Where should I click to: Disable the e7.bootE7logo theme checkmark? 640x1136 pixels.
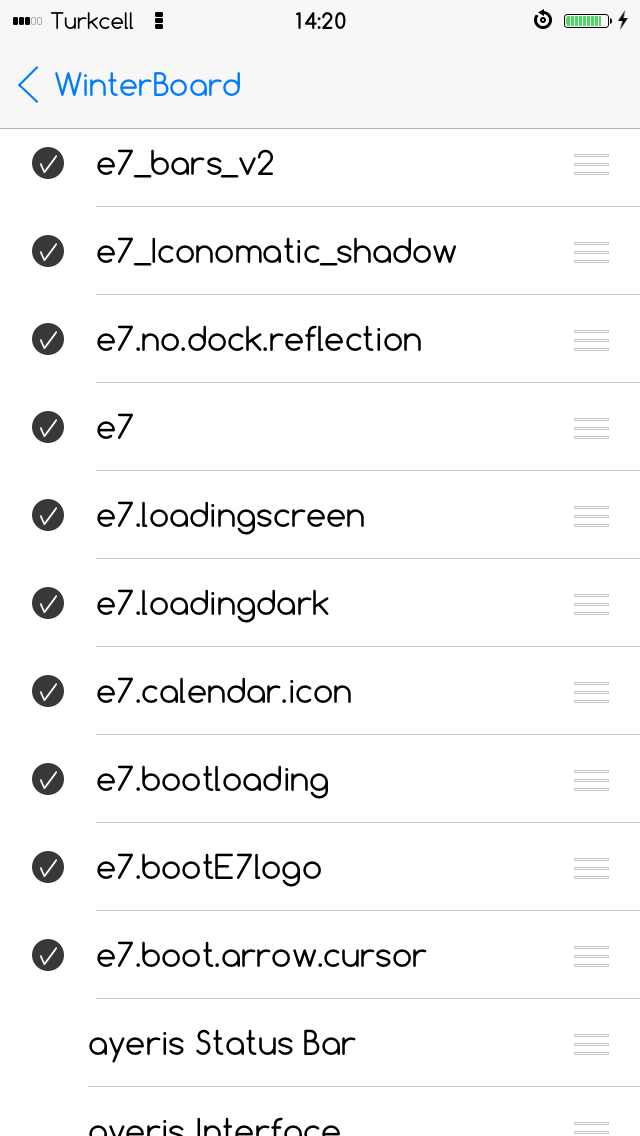point(48,867)
